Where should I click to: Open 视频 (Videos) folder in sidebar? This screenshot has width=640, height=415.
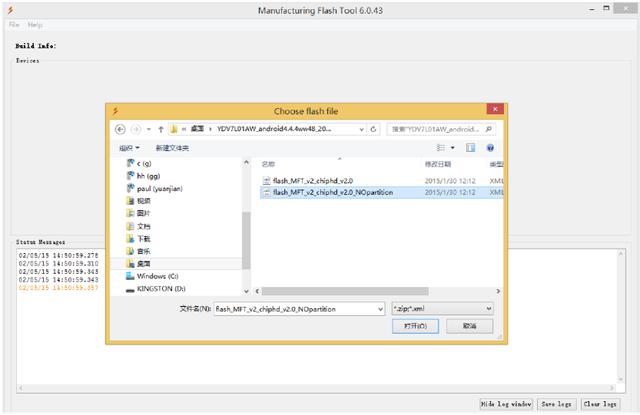139,201
